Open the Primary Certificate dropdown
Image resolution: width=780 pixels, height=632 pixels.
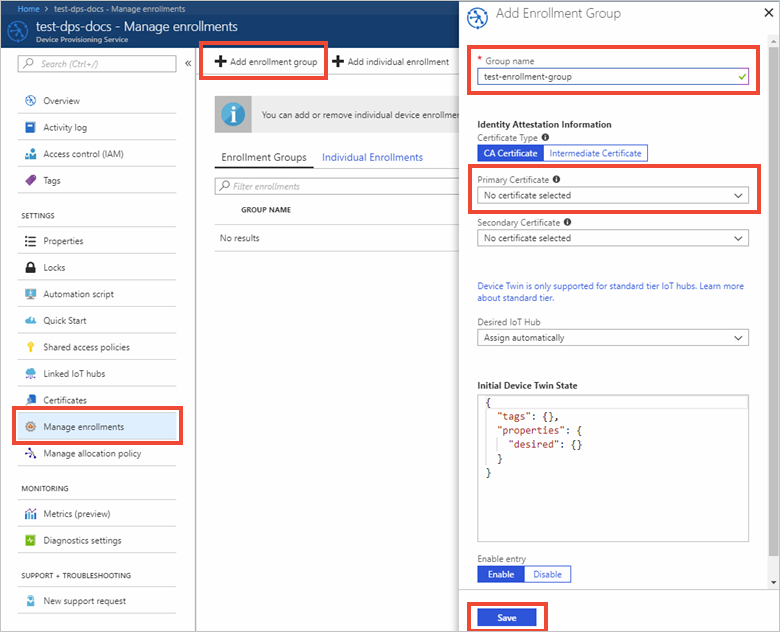point(613,195)
